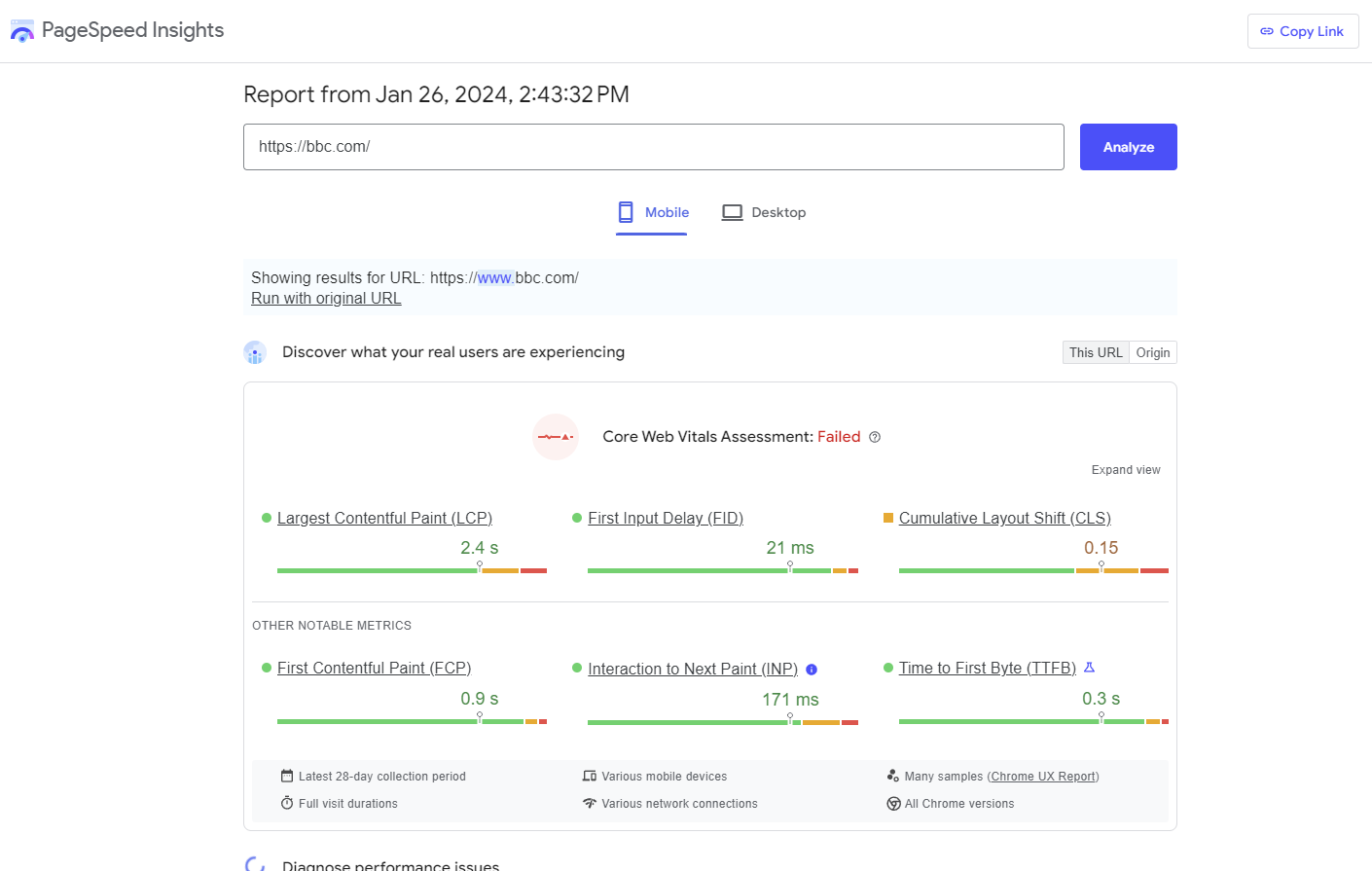The width and height of the screenshot is (1372, 871).
Task: Click the PageSpeed Insights title text
Action: [x=133, y=30]
